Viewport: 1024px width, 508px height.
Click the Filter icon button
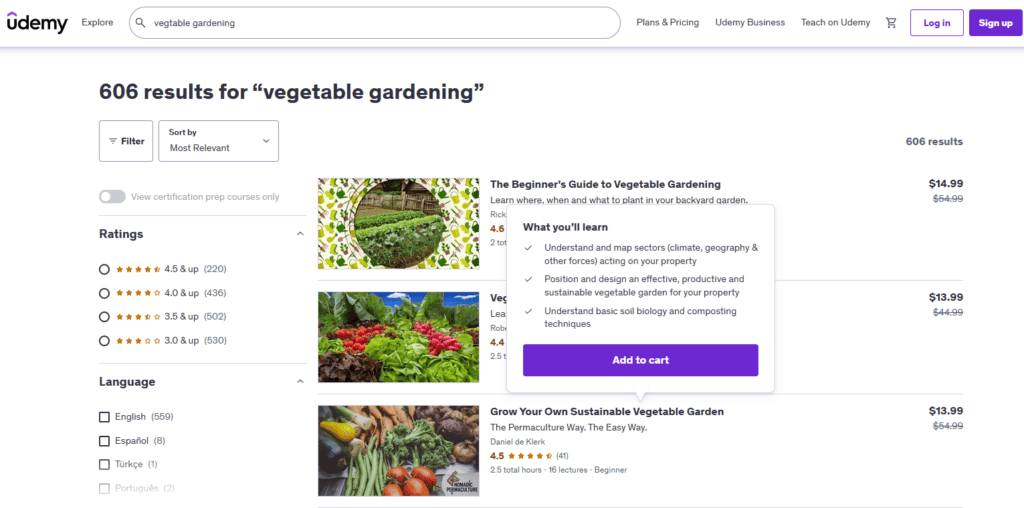(126, 141)
